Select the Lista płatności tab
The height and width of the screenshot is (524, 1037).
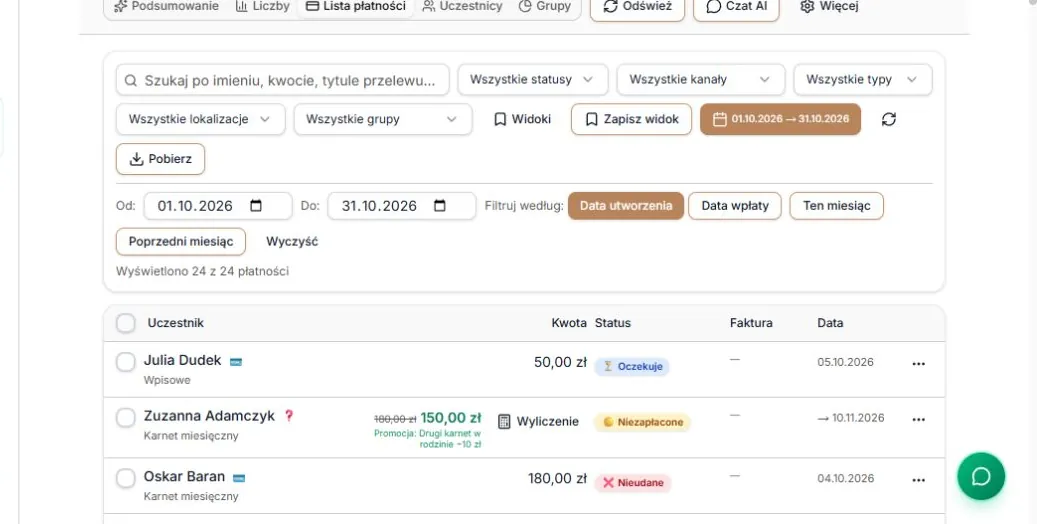coord(356,6)
